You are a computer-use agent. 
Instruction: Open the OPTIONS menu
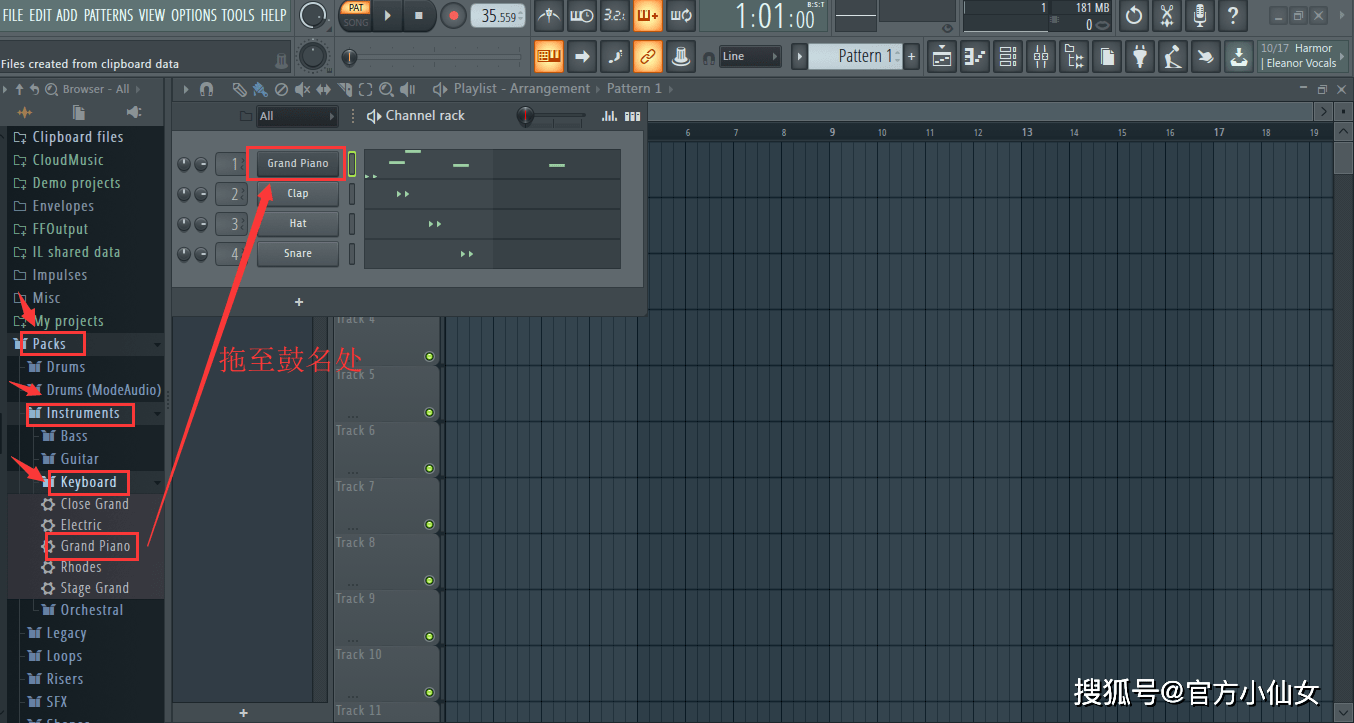194,15
